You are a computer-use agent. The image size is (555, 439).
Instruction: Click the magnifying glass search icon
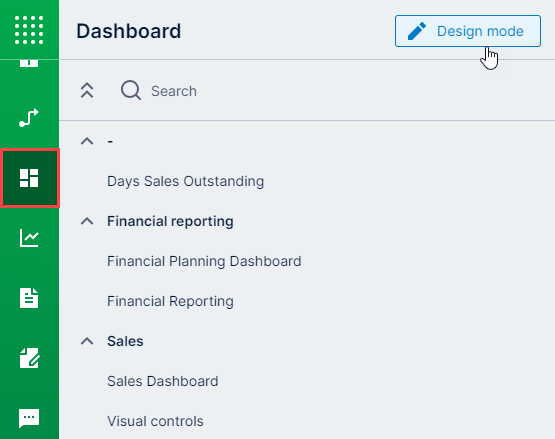pos(131,91)
